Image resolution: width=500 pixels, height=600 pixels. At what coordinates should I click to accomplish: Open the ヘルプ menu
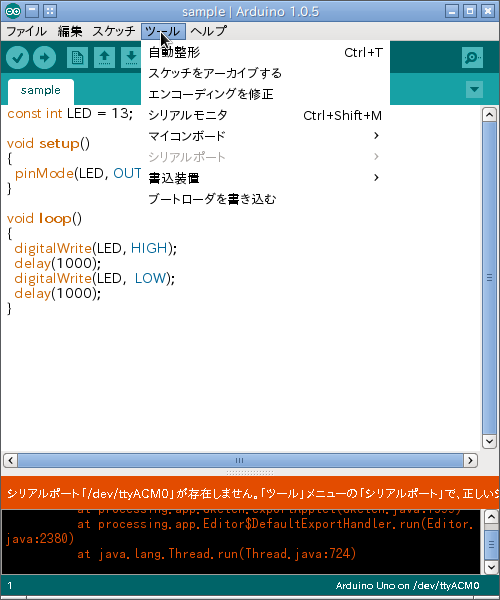tap(208, 31)
